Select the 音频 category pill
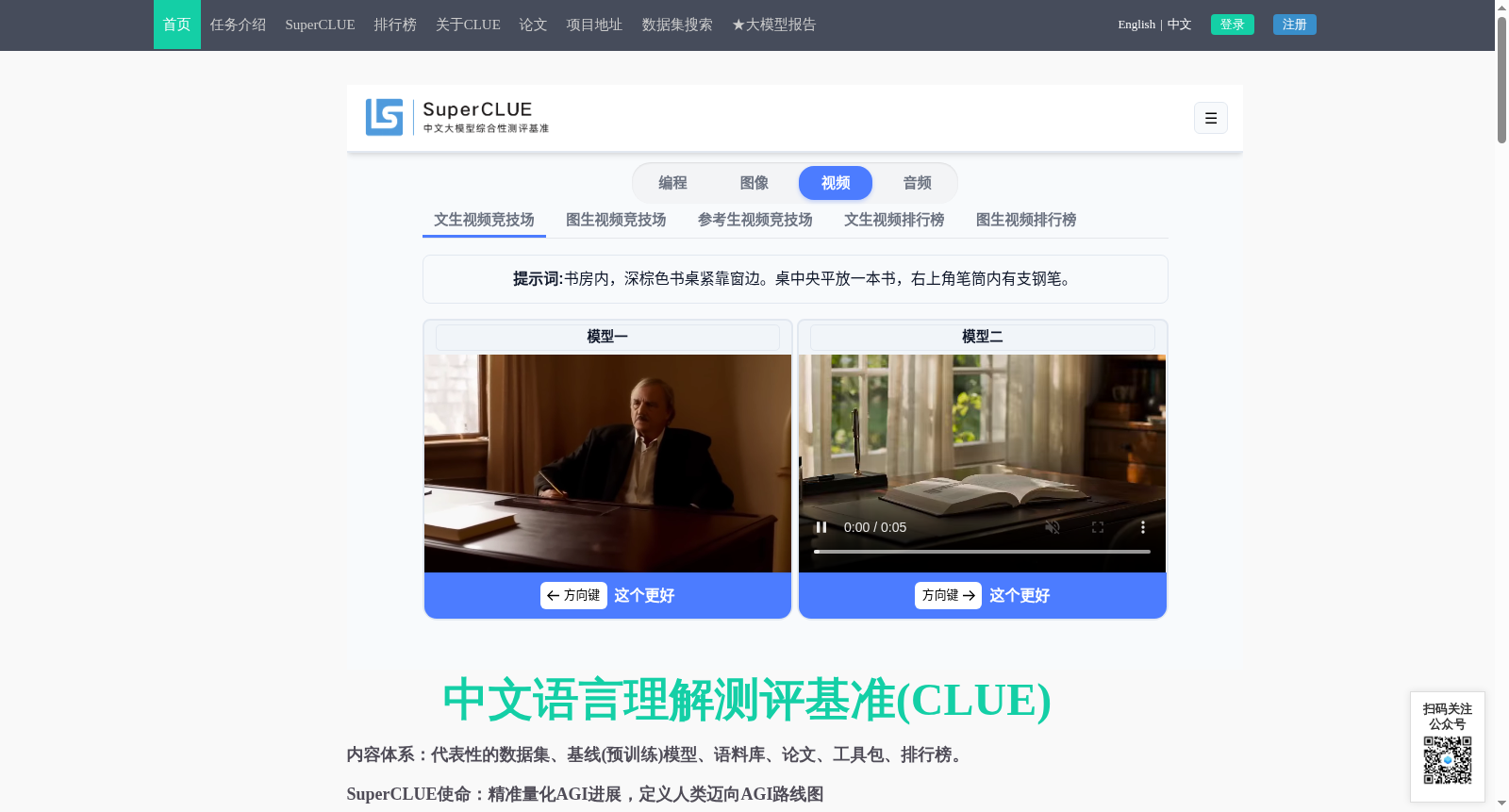Screen dimensions: 1509x812 click(x=917, y=183)
